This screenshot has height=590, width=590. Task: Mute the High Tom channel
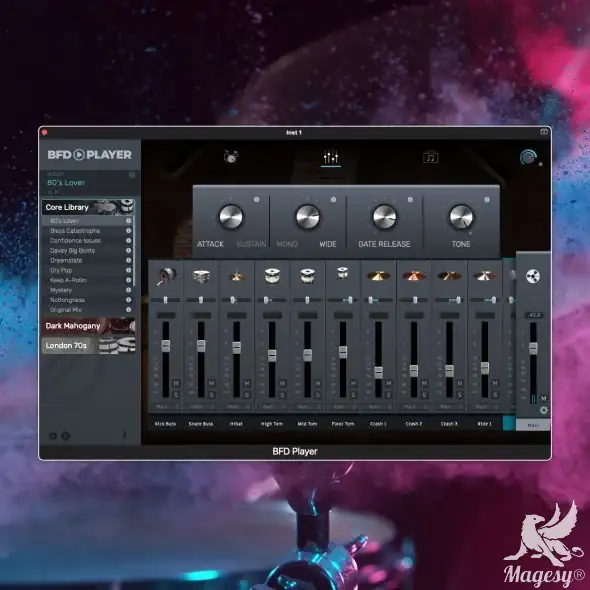(282, 383)
